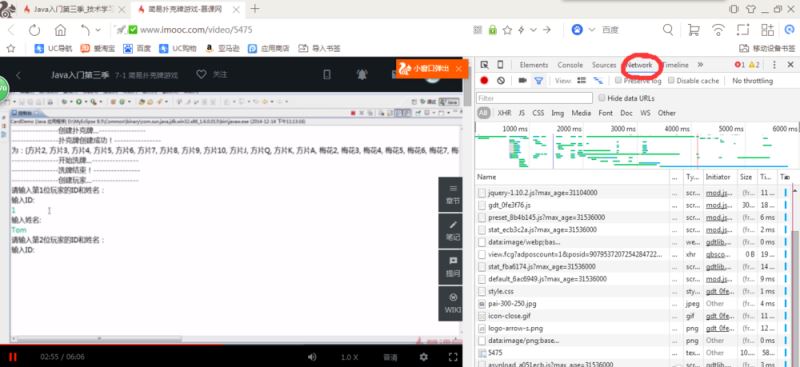
Task: Click the capture screenshots camera icon
Action: (522, 81)
